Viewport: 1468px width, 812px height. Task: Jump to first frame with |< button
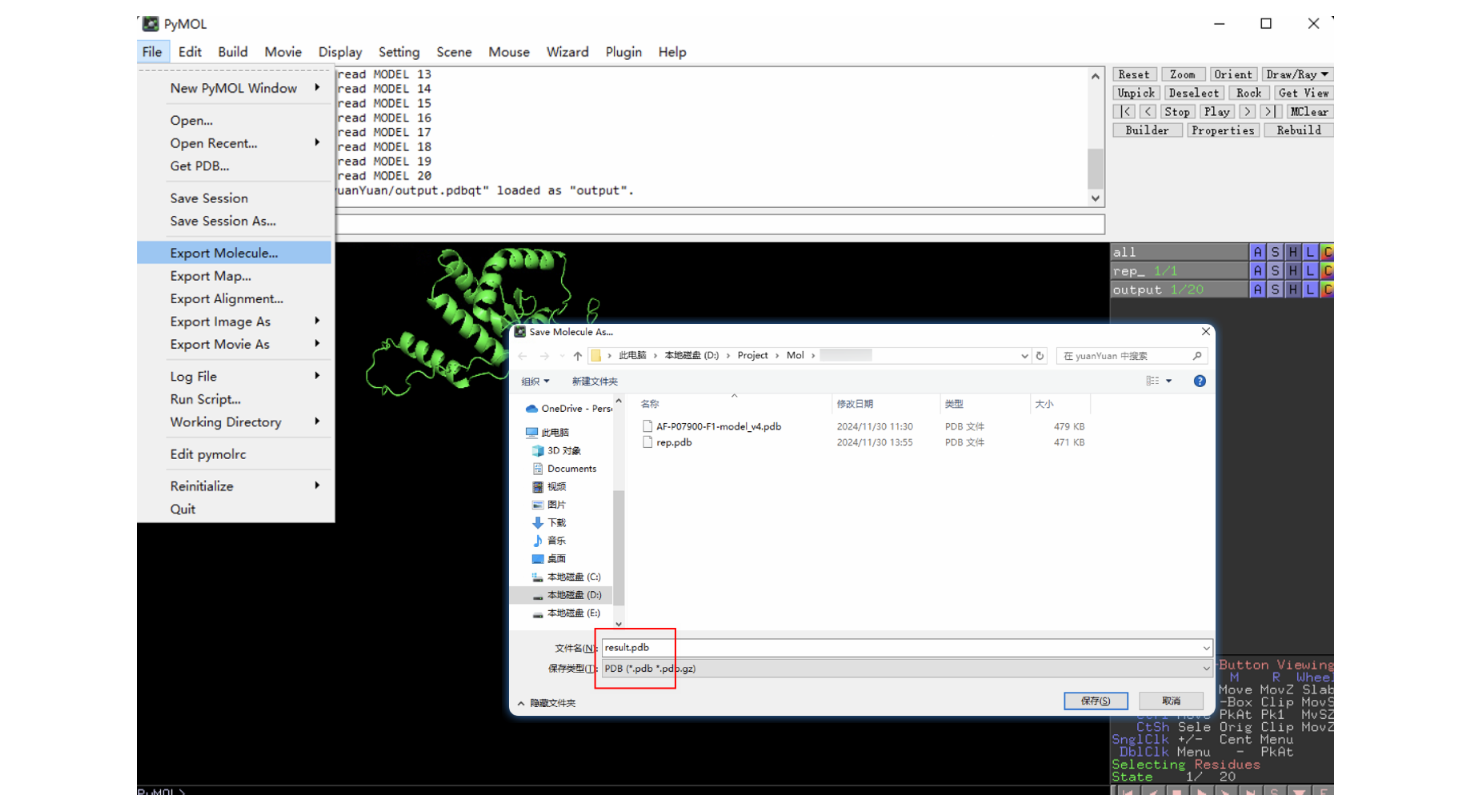click(1126, 112)
